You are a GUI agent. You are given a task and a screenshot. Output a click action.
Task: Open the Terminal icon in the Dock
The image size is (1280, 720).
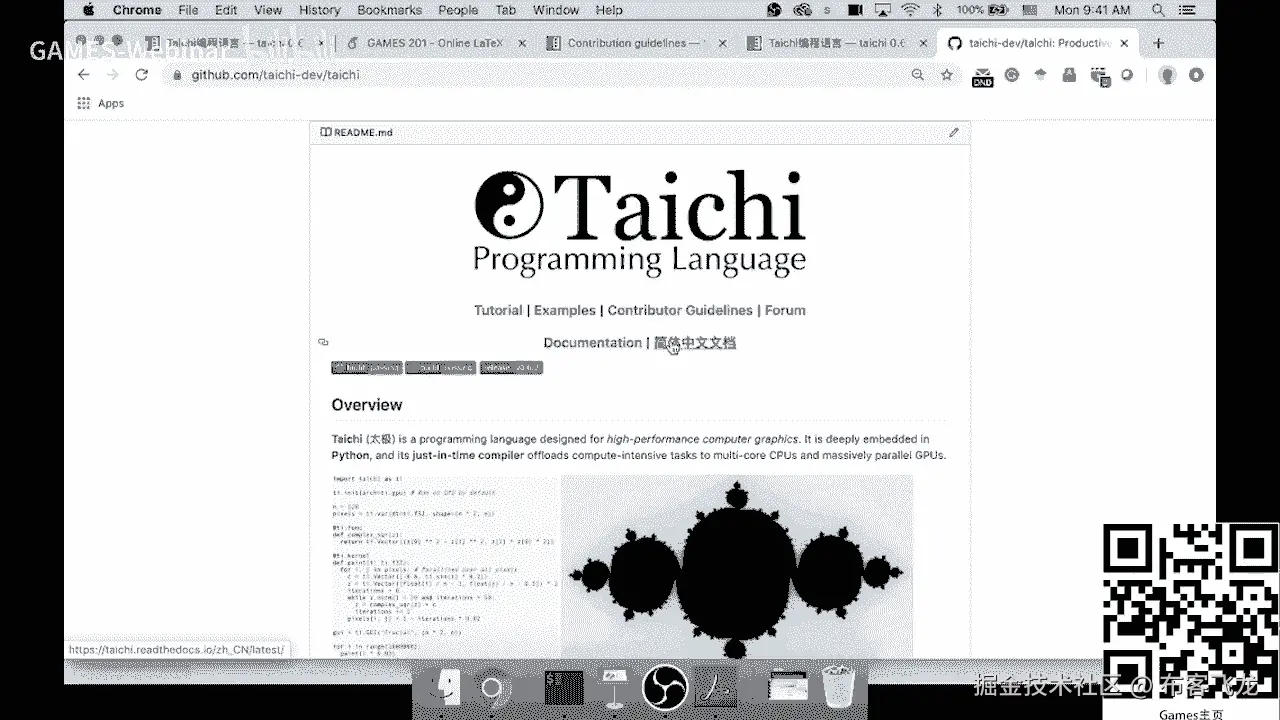pyautogui.click(x=564, y=687)
